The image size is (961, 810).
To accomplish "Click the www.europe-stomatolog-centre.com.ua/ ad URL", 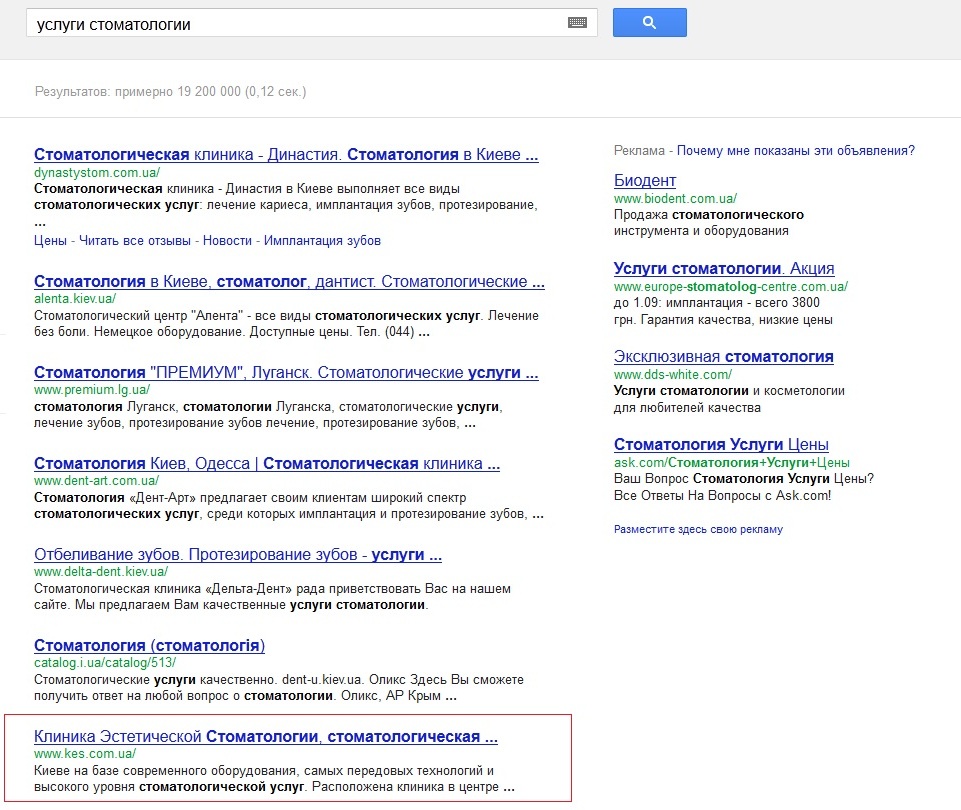I will [x=731, y=287].
